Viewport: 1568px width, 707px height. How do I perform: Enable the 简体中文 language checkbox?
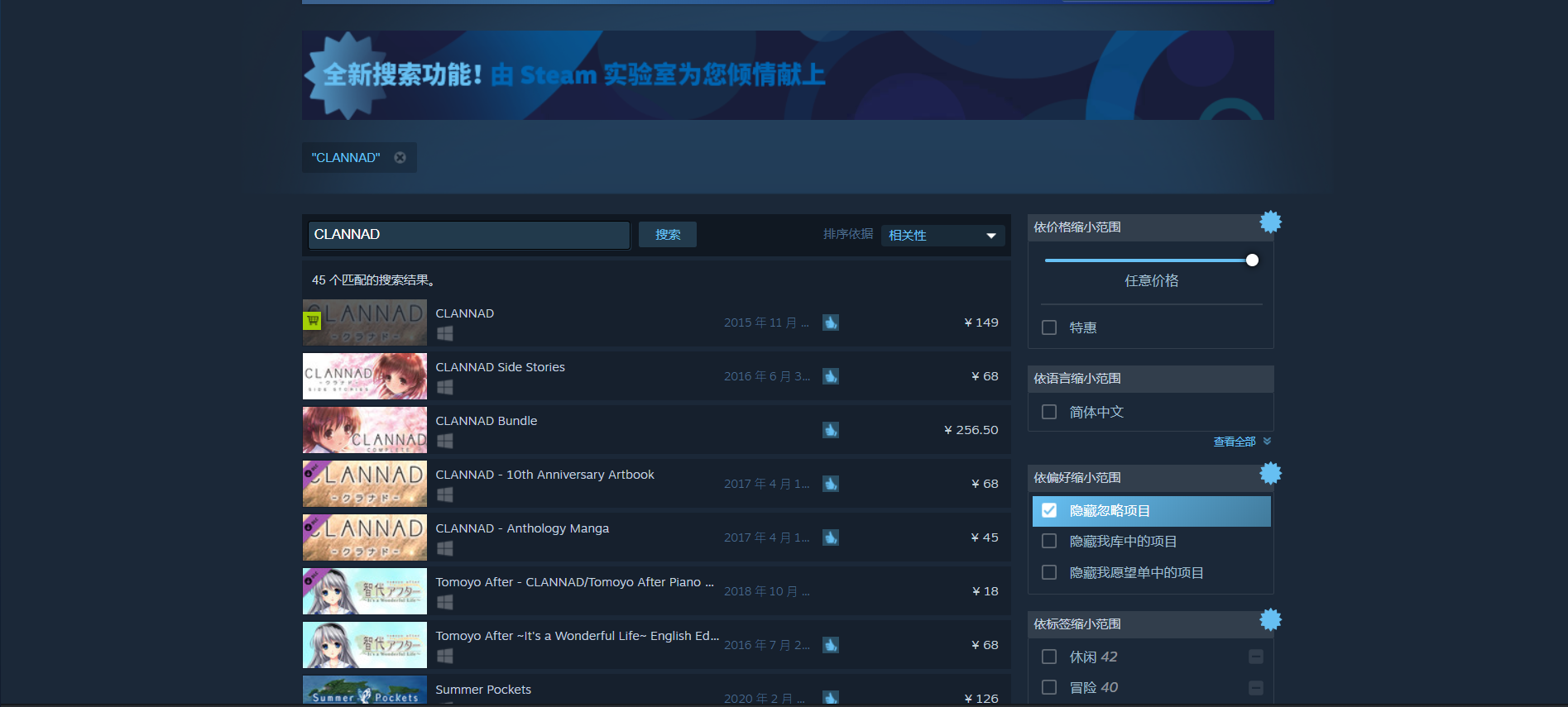pos(1049,412)
